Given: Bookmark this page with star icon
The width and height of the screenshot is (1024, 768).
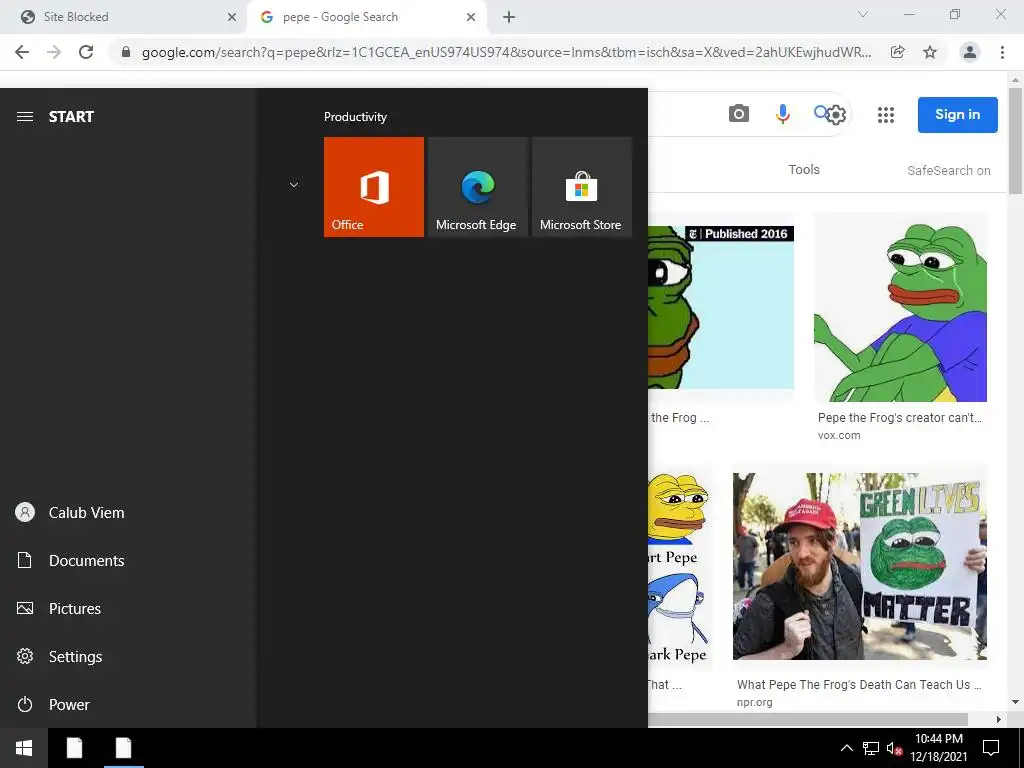Looking at the screenshot, I should coord(930,52).
